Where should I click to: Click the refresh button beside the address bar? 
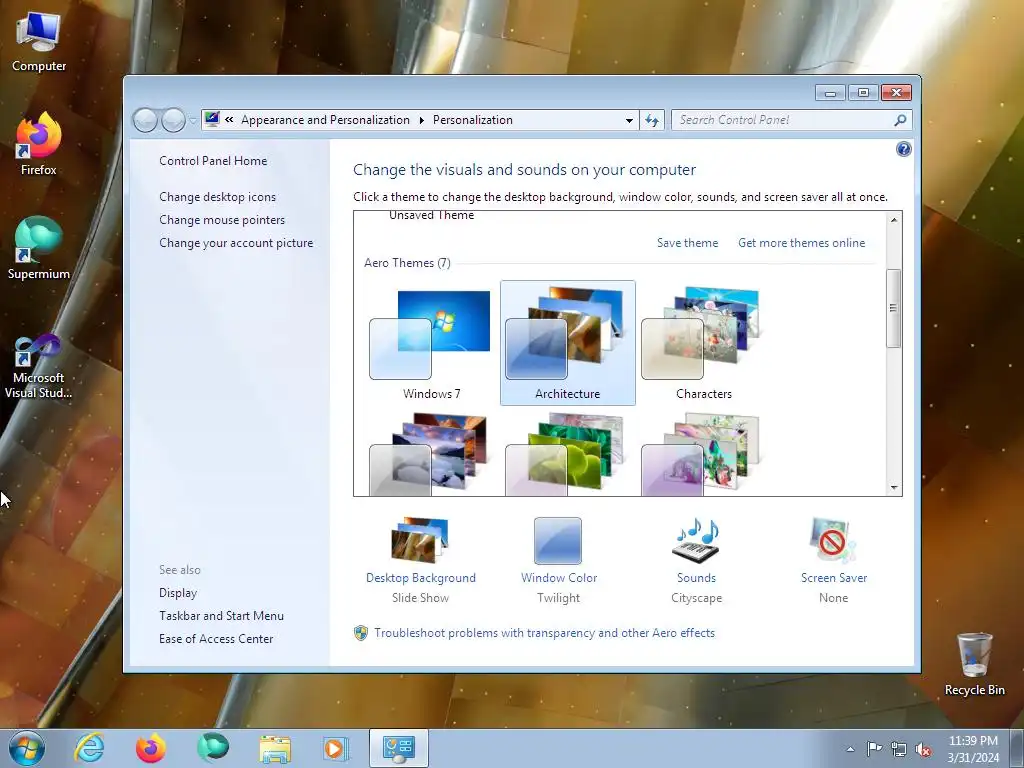[652, 120]
